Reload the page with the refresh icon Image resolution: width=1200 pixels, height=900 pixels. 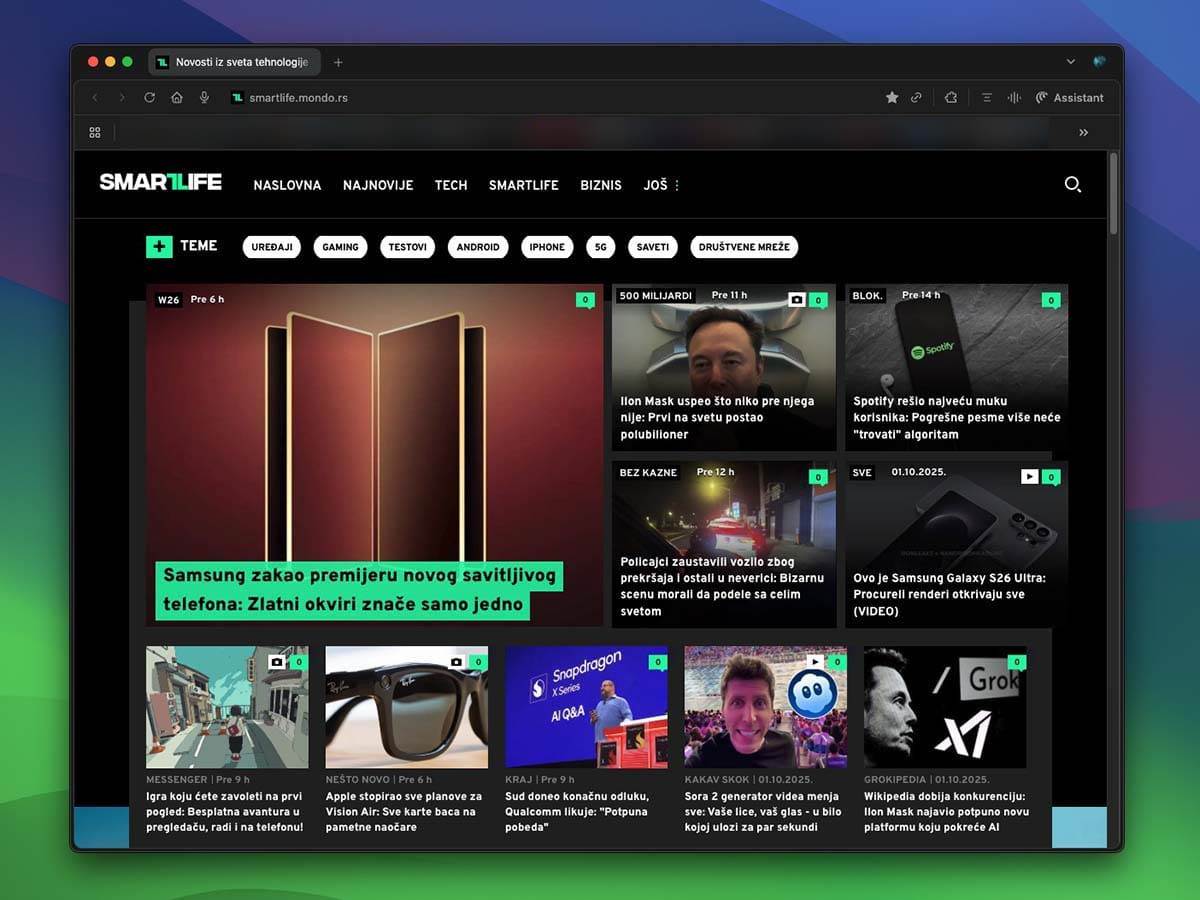coord(150,98)
